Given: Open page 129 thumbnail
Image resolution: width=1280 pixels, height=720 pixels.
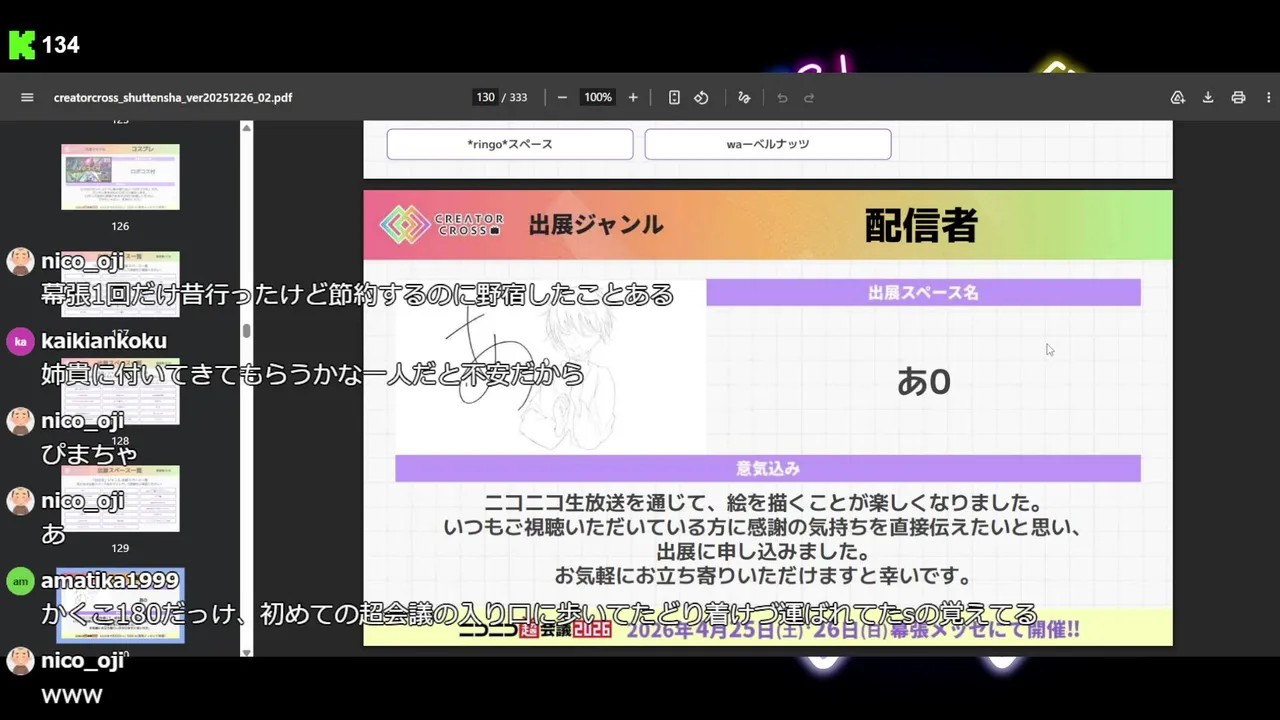Looking at the screenshot, I should click(120, 499).
